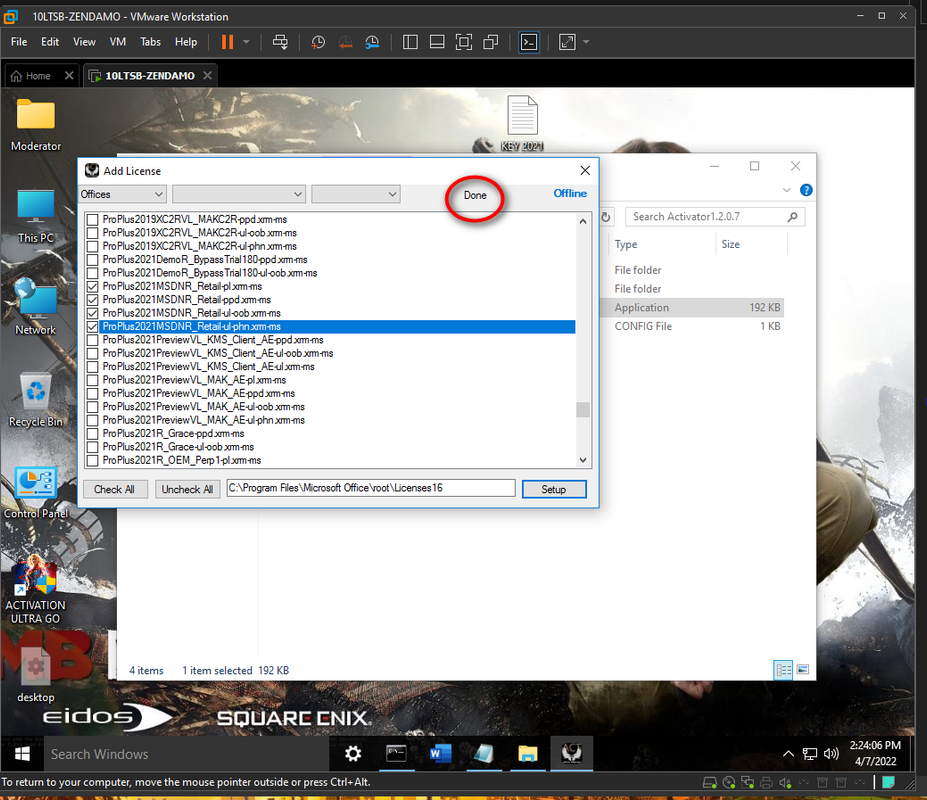Show hidden system tray icons
The image size is (927, 800).
(x=788, y=754)
